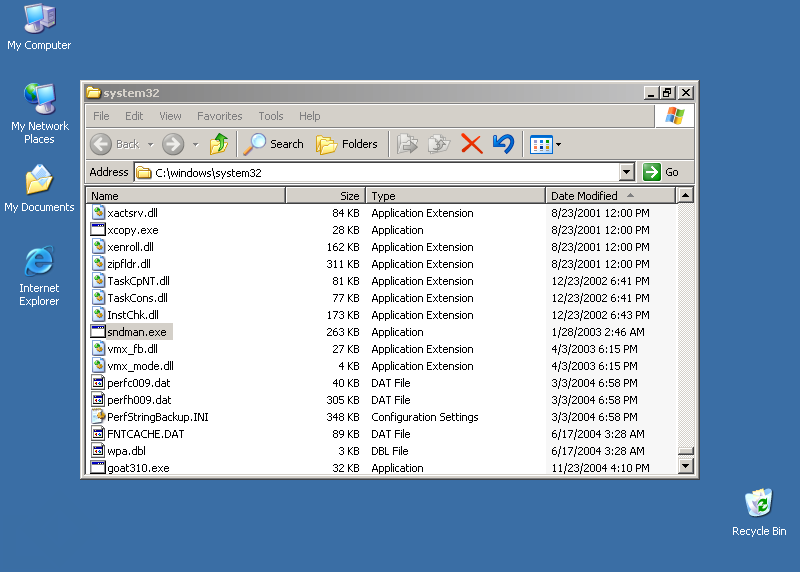Click the Copy To toolbar icon
The width and height of the screenshot is (800, 572).
click(x=439, y=144)
